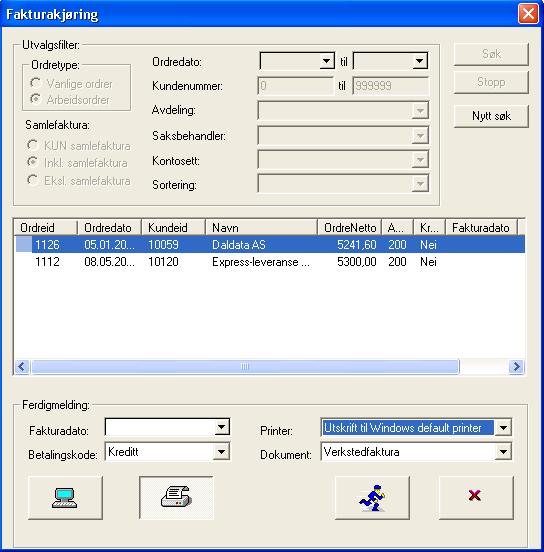Click the scrollbar left arrow
The width and height of the screenshot is (544, 552).
(x=22, y=367)
